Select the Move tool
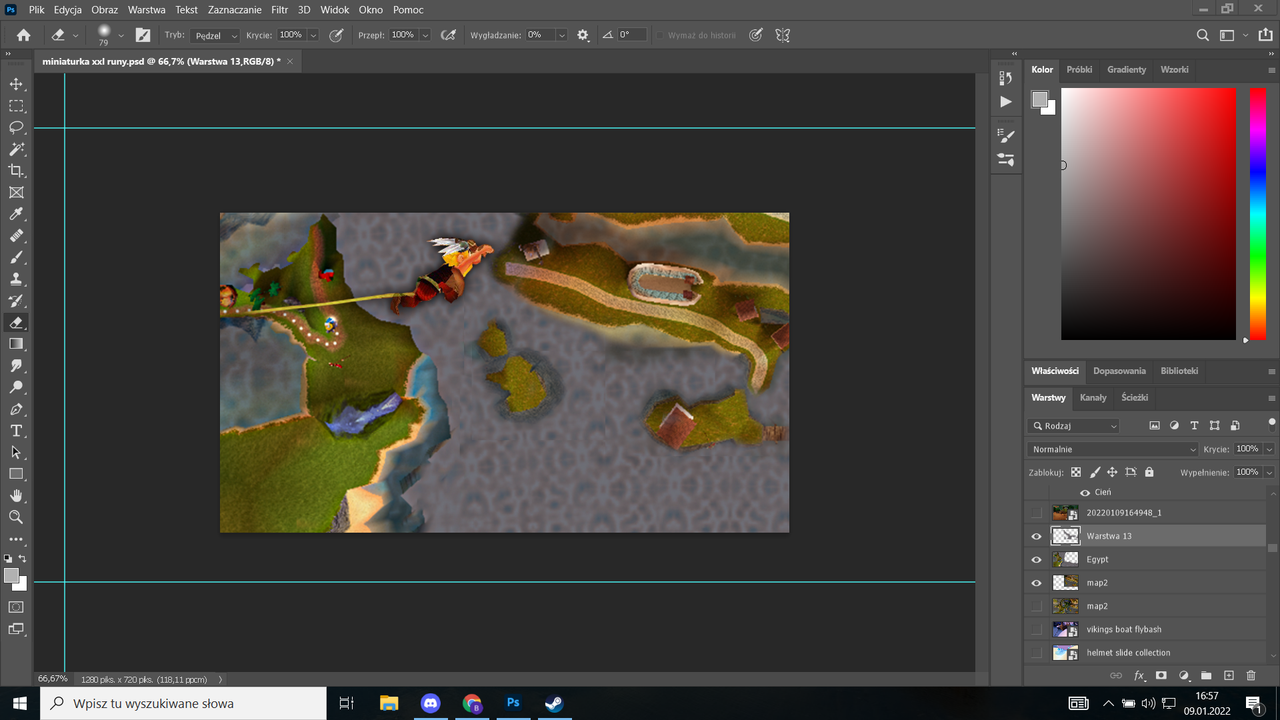The image size is (1280, 720). point(16,84)
